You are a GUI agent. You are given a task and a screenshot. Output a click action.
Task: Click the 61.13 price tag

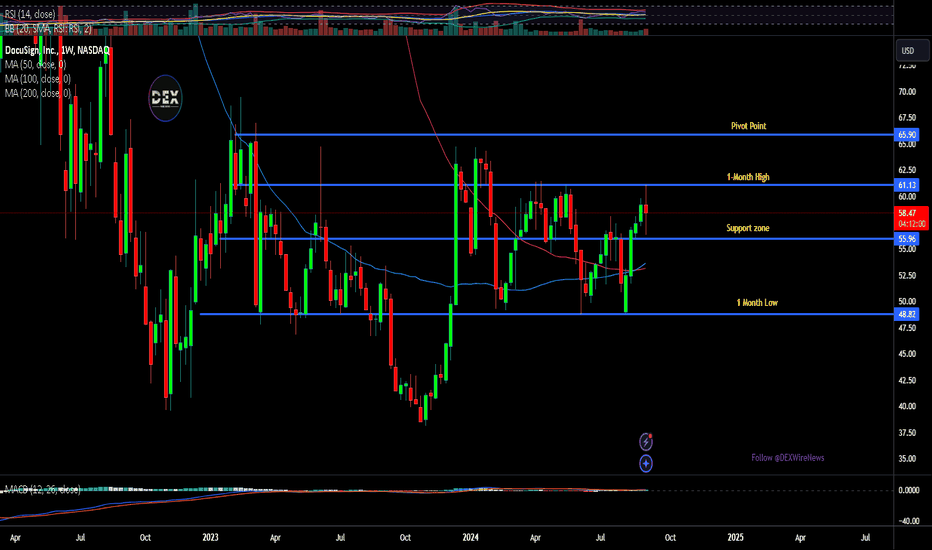coord(906,186)
